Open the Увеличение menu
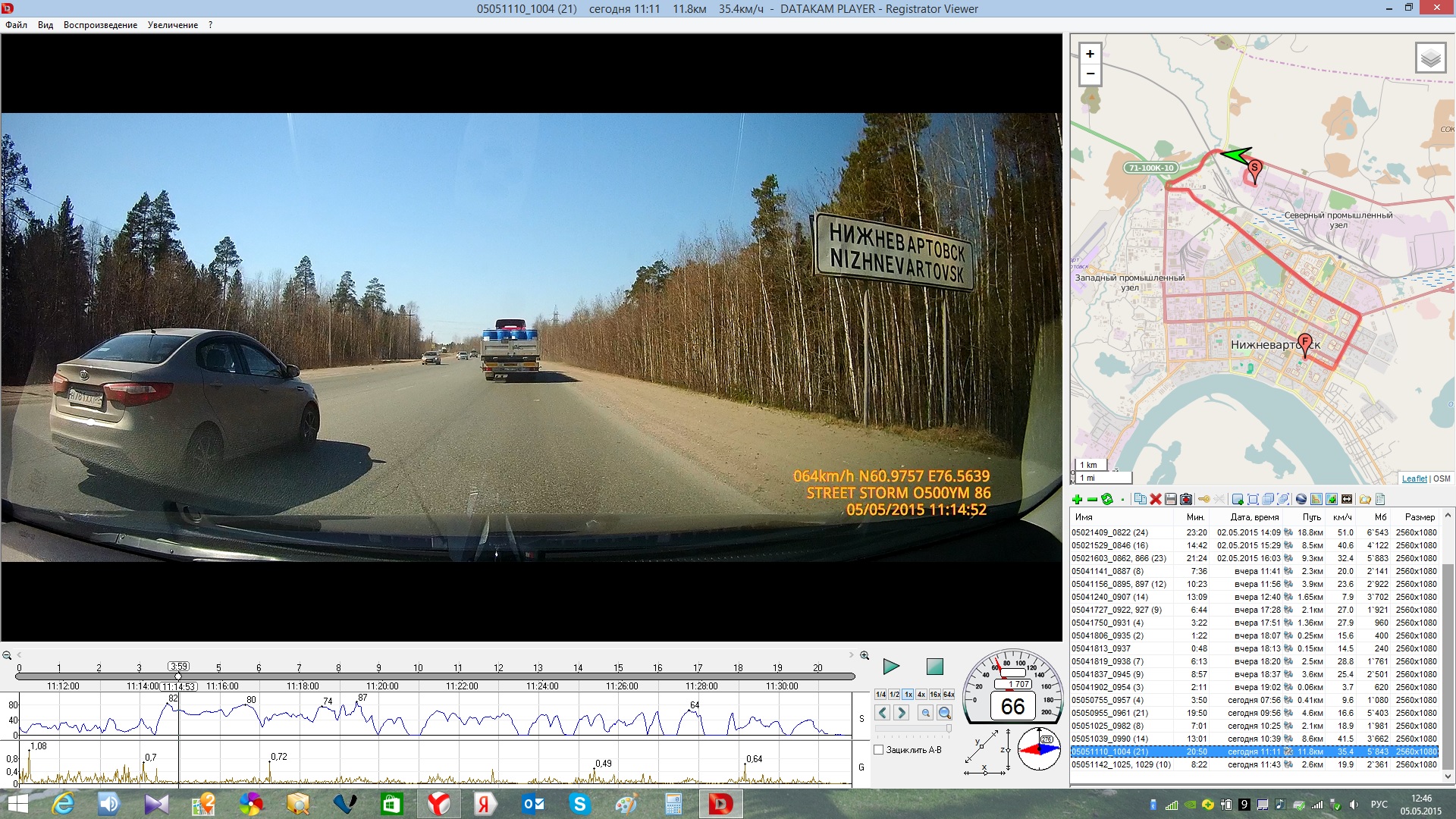1456x819 pixels. 172,25
